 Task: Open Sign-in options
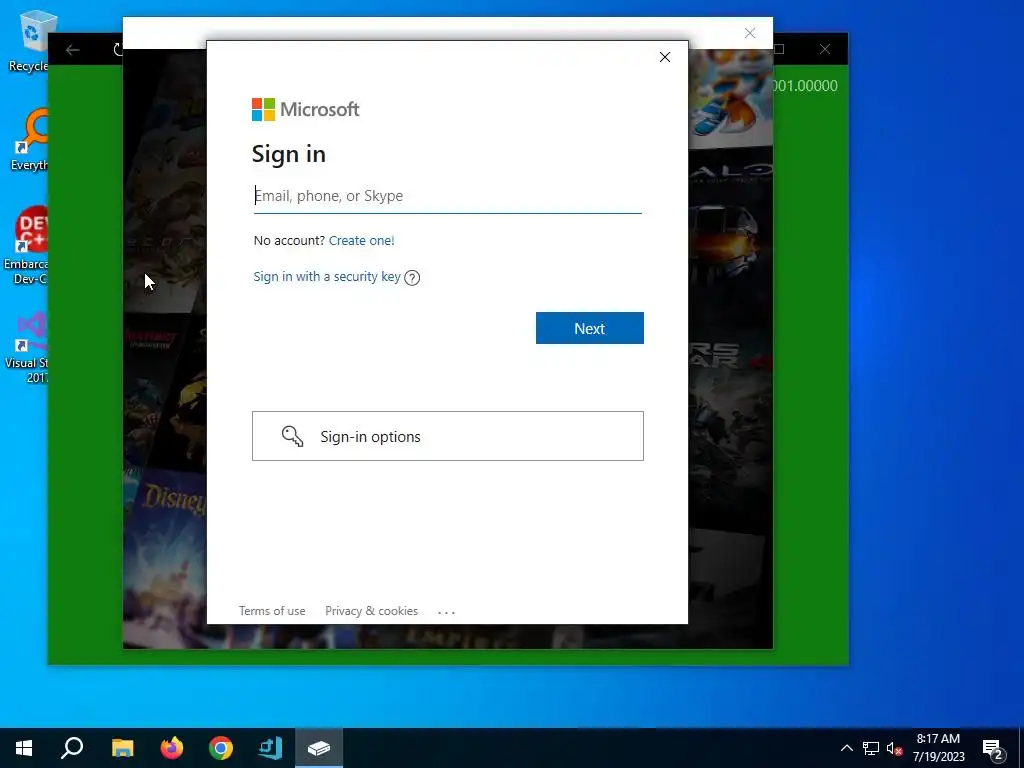448,436
